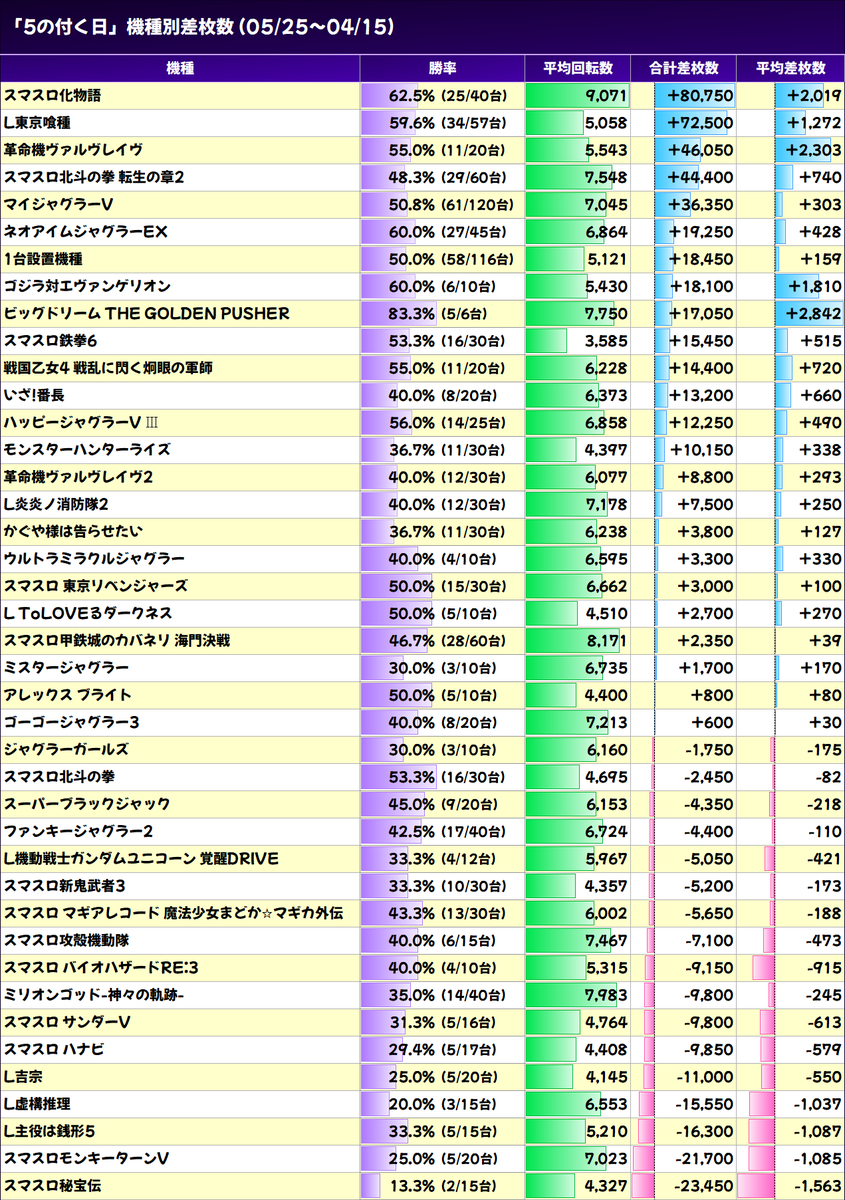Click 戦国乙女4 戦乱に閃く炯眼の軍師 name
Screen dimensions: 845x1200
(108, 368)
